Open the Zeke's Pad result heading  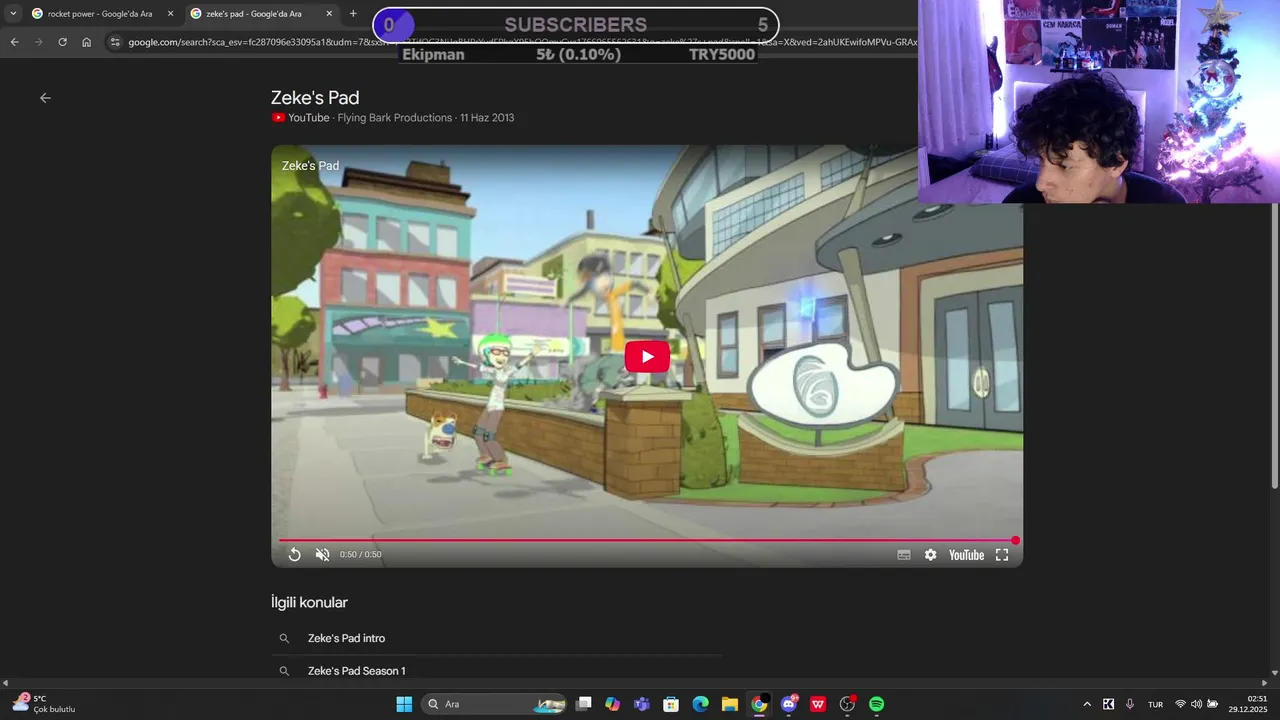point(315,98)
